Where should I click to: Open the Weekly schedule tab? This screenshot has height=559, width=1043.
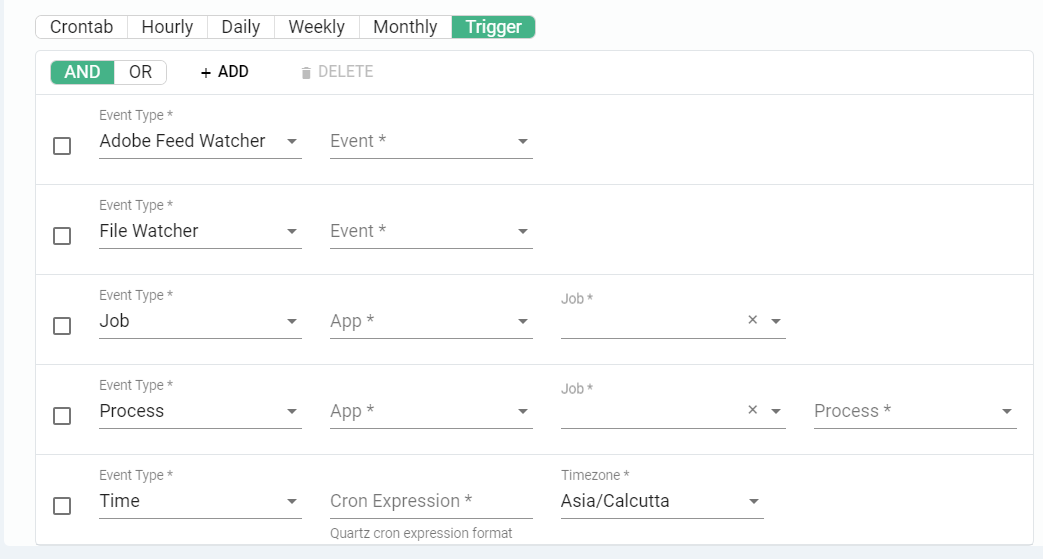[316, 27]
